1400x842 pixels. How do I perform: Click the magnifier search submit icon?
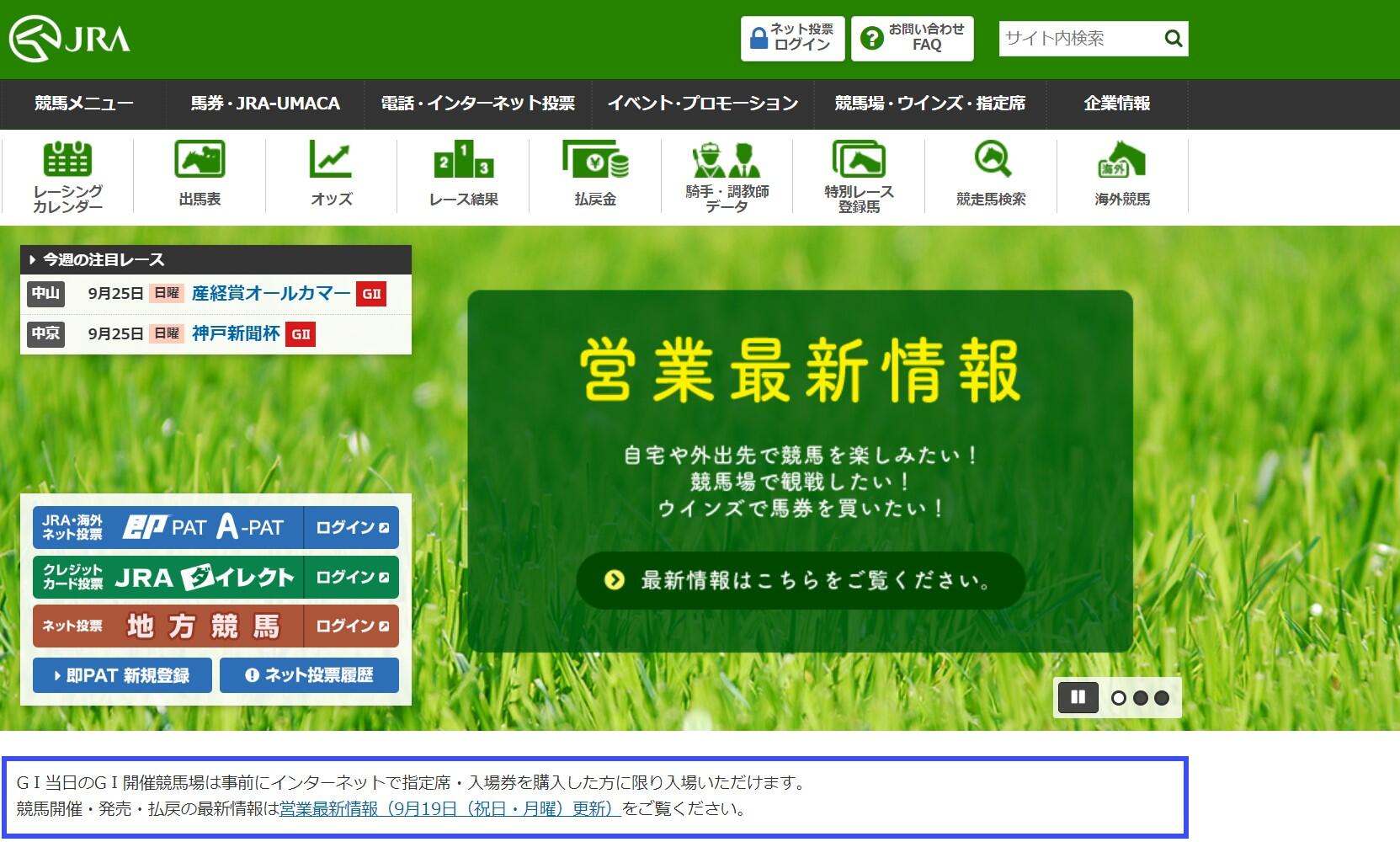click(x=1174, y=39)
